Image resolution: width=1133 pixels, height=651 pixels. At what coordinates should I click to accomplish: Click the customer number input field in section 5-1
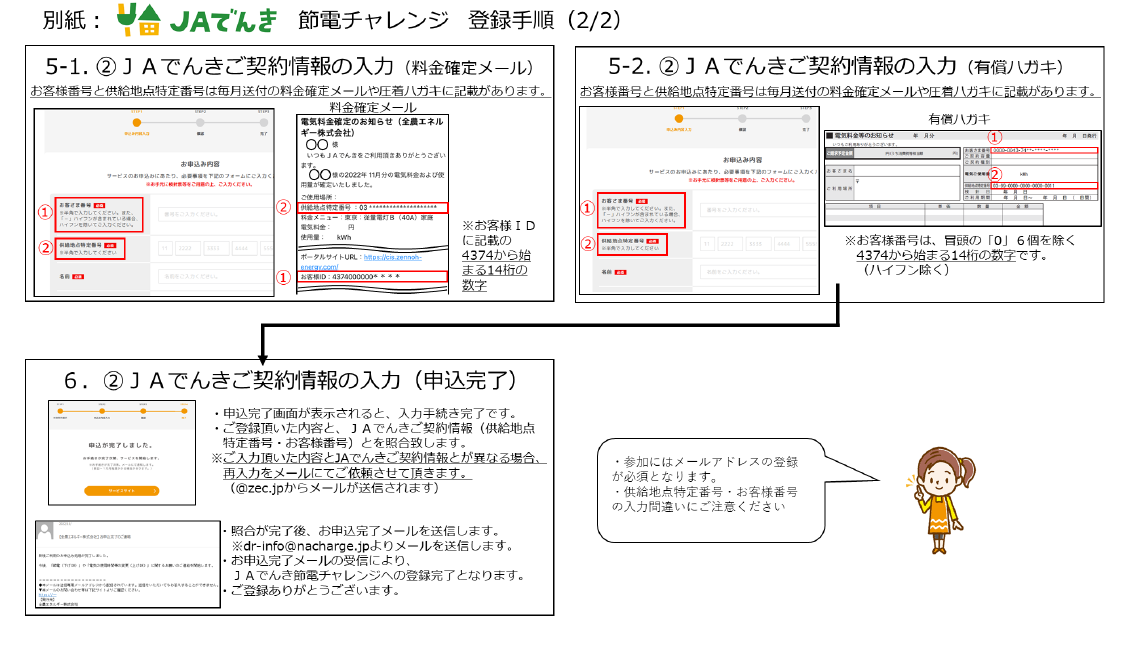pos(213,214)
